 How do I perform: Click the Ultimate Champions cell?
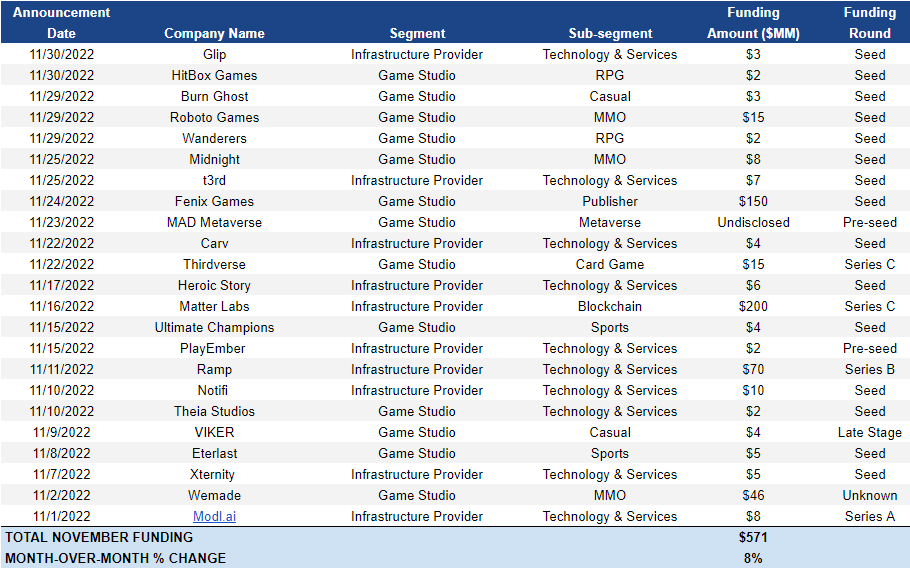tap(214, 327)
